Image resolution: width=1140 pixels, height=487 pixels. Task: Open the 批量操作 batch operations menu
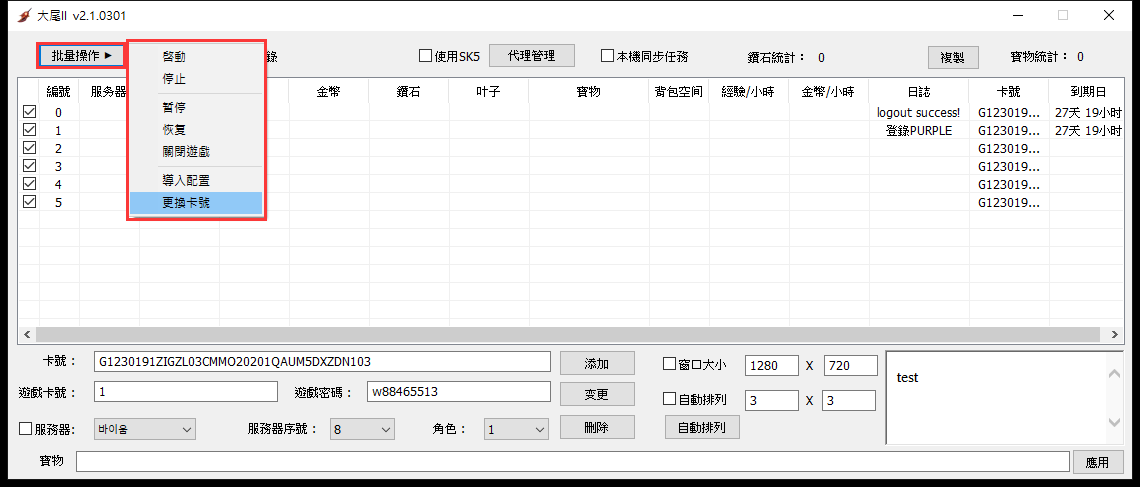coord(82,55)
